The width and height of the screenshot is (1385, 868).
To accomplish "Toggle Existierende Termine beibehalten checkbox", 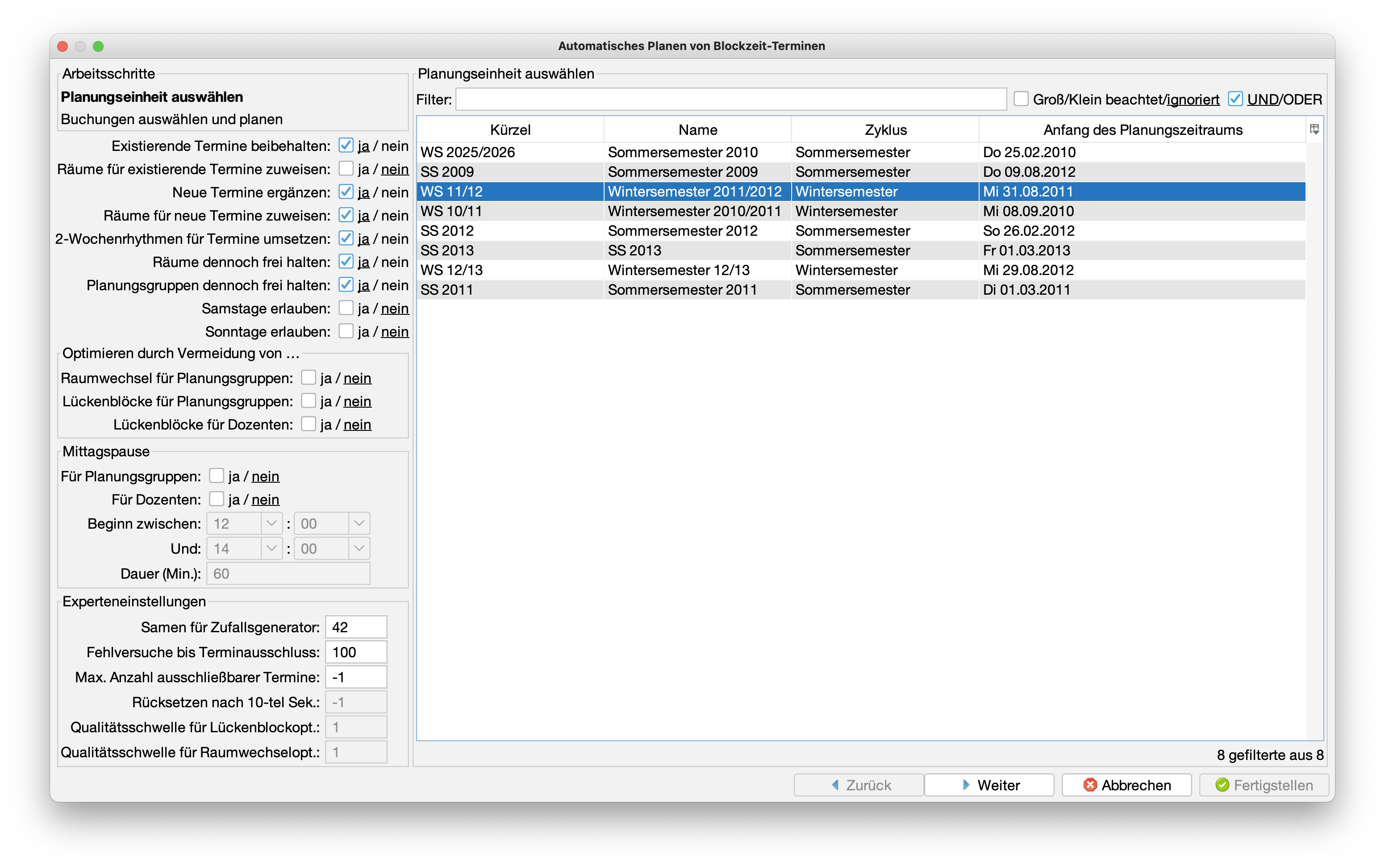I will pyautogui.click(x=346, y=146).
